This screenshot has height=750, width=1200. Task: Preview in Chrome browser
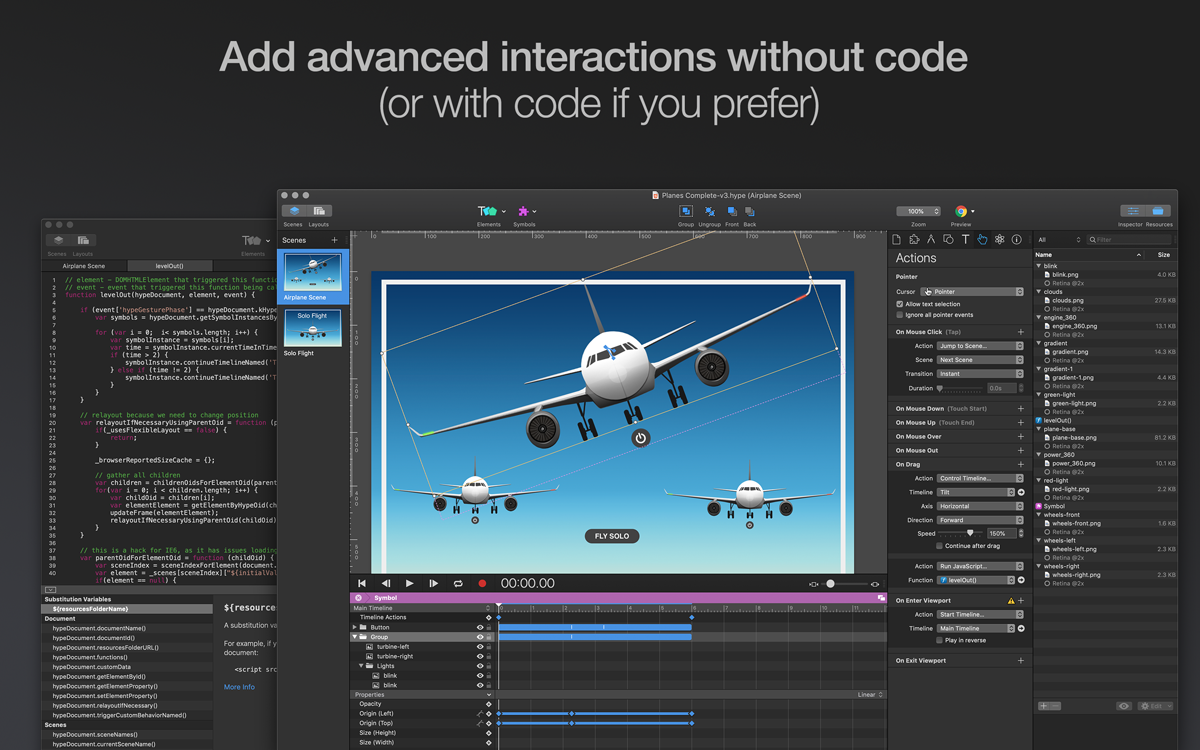[961, 211]
